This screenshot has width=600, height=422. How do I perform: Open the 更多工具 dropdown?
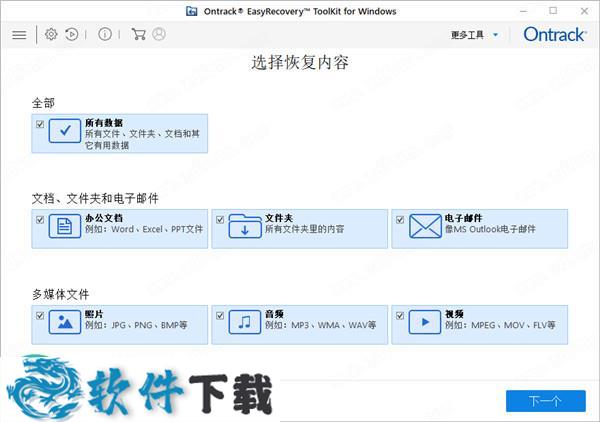(474, 35)
